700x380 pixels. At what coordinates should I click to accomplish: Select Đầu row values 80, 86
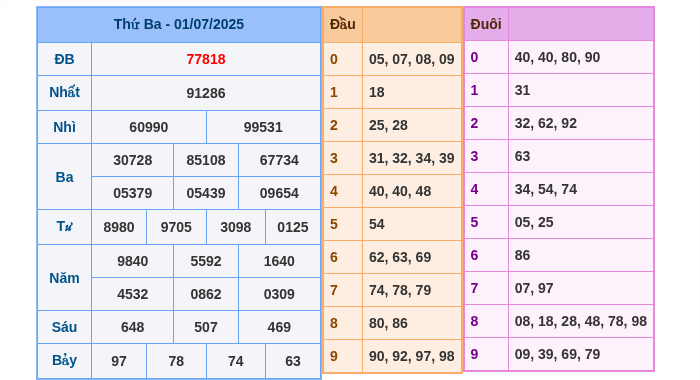(x=388, y=324)
